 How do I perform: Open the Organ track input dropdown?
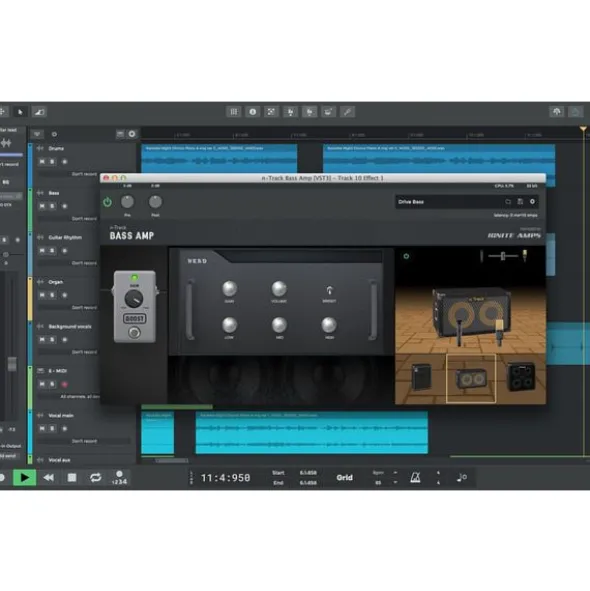click(68, 308)
